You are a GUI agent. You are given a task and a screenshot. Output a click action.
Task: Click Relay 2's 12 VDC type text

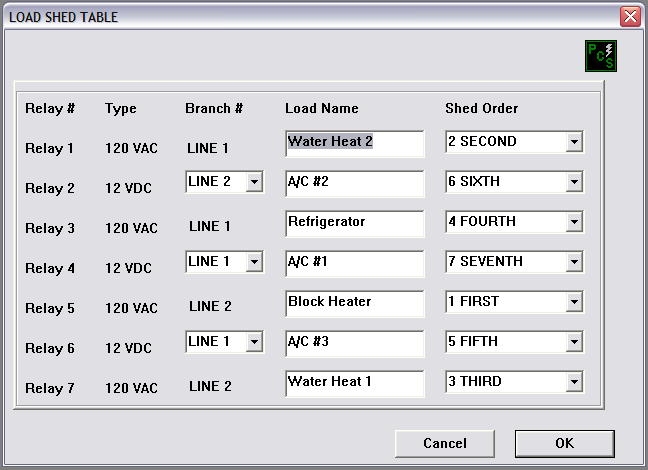pos(128,188)
